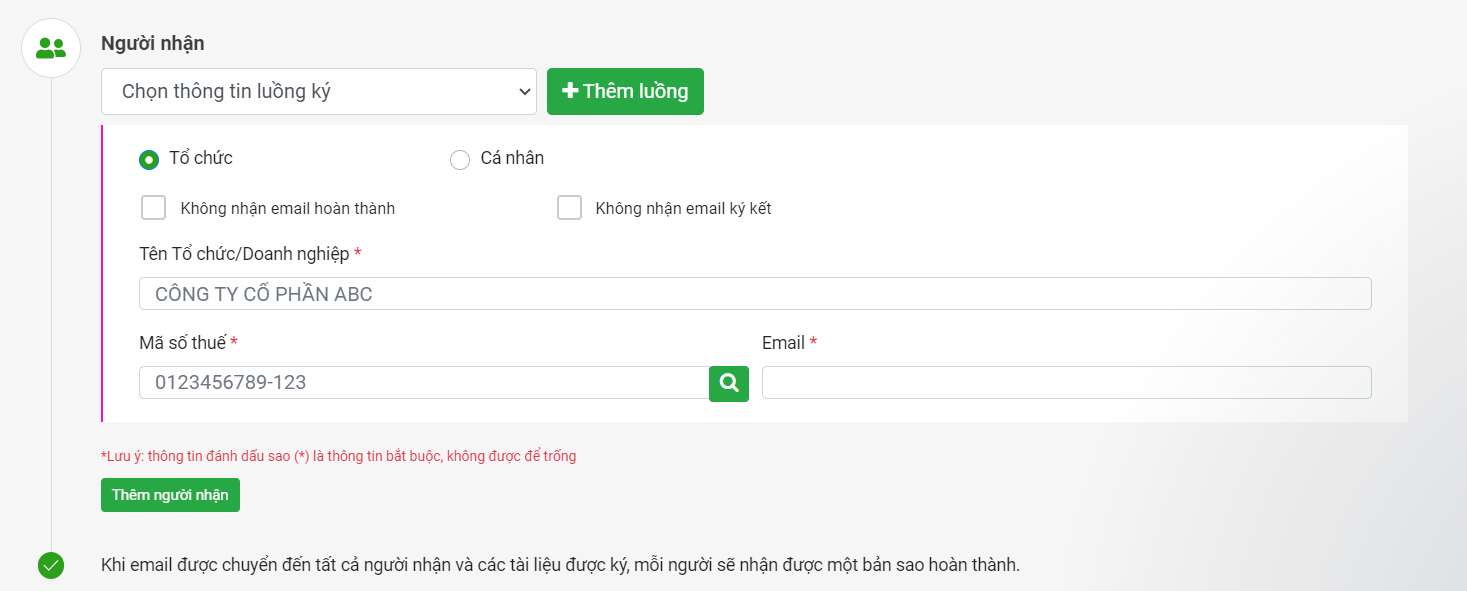
Task: Click the completed copy notice text
Action: pyautogui.click(x=560, y=565)
